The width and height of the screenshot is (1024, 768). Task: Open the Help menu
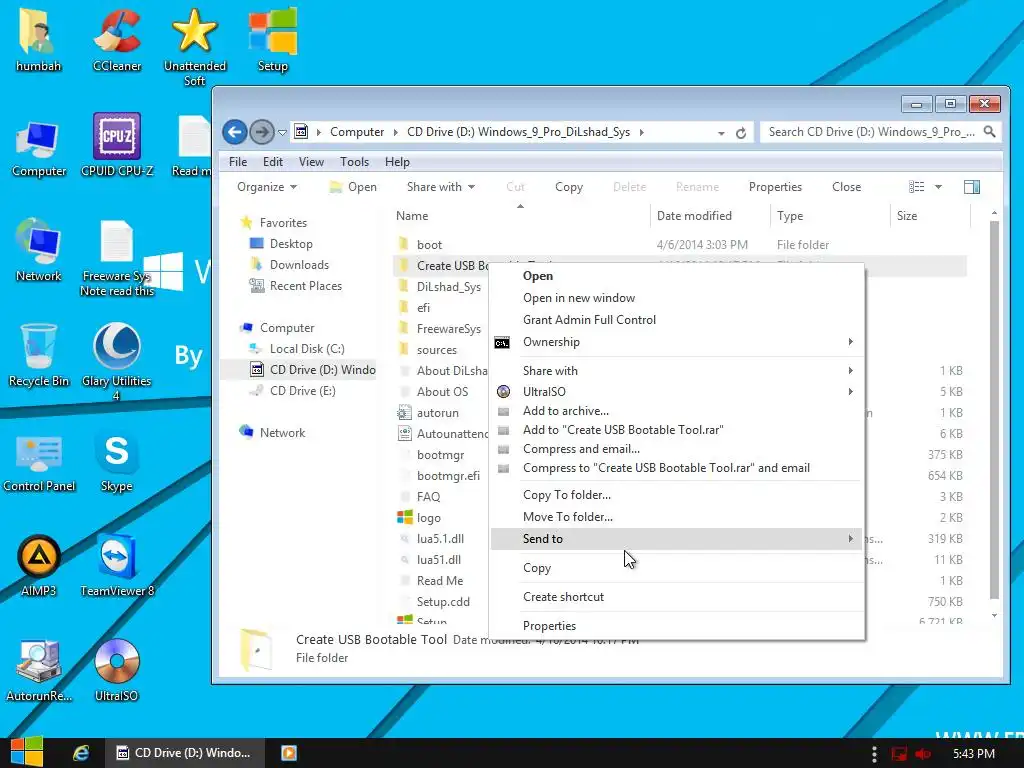(x=397, y=162)
